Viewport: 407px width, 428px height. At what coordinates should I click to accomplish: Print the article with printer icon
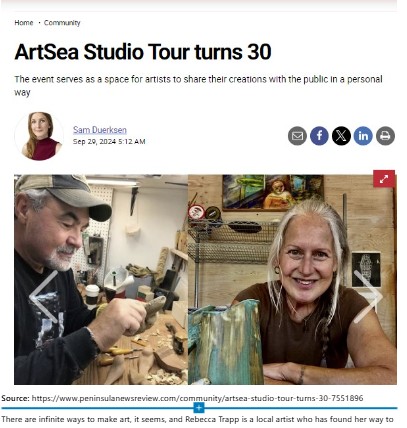pos(385,136)
